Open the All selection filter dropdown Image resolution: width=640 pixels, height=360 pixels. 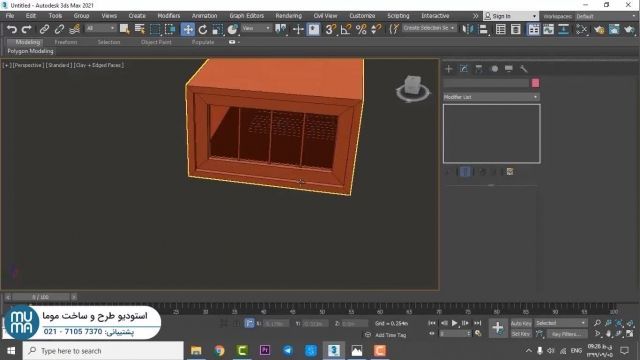(100, 28)
